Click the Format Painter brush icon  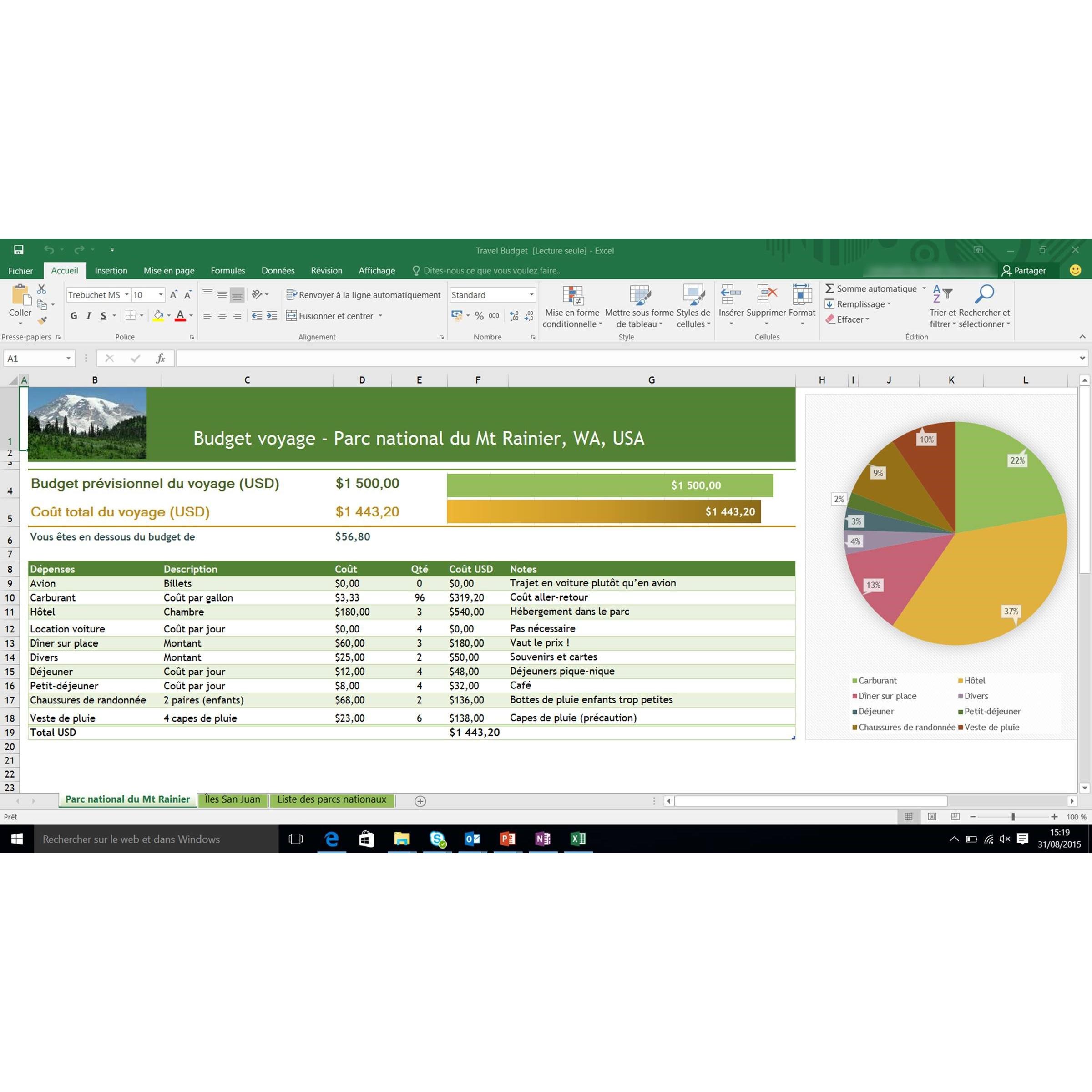tap(42, 320)
